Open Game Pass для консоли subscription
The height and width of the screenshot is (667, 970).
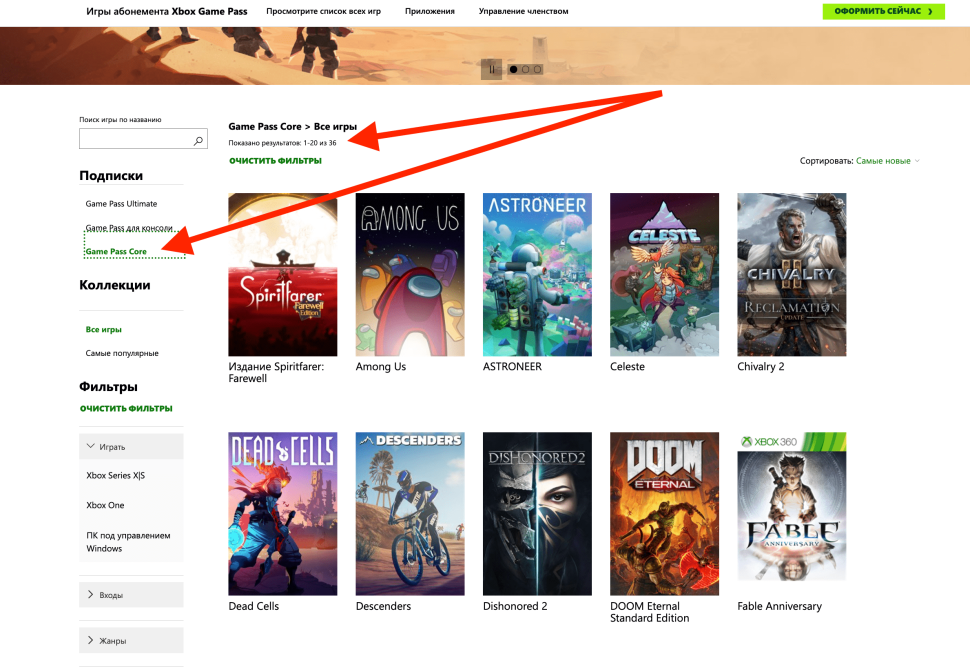[x=129, y=228]
